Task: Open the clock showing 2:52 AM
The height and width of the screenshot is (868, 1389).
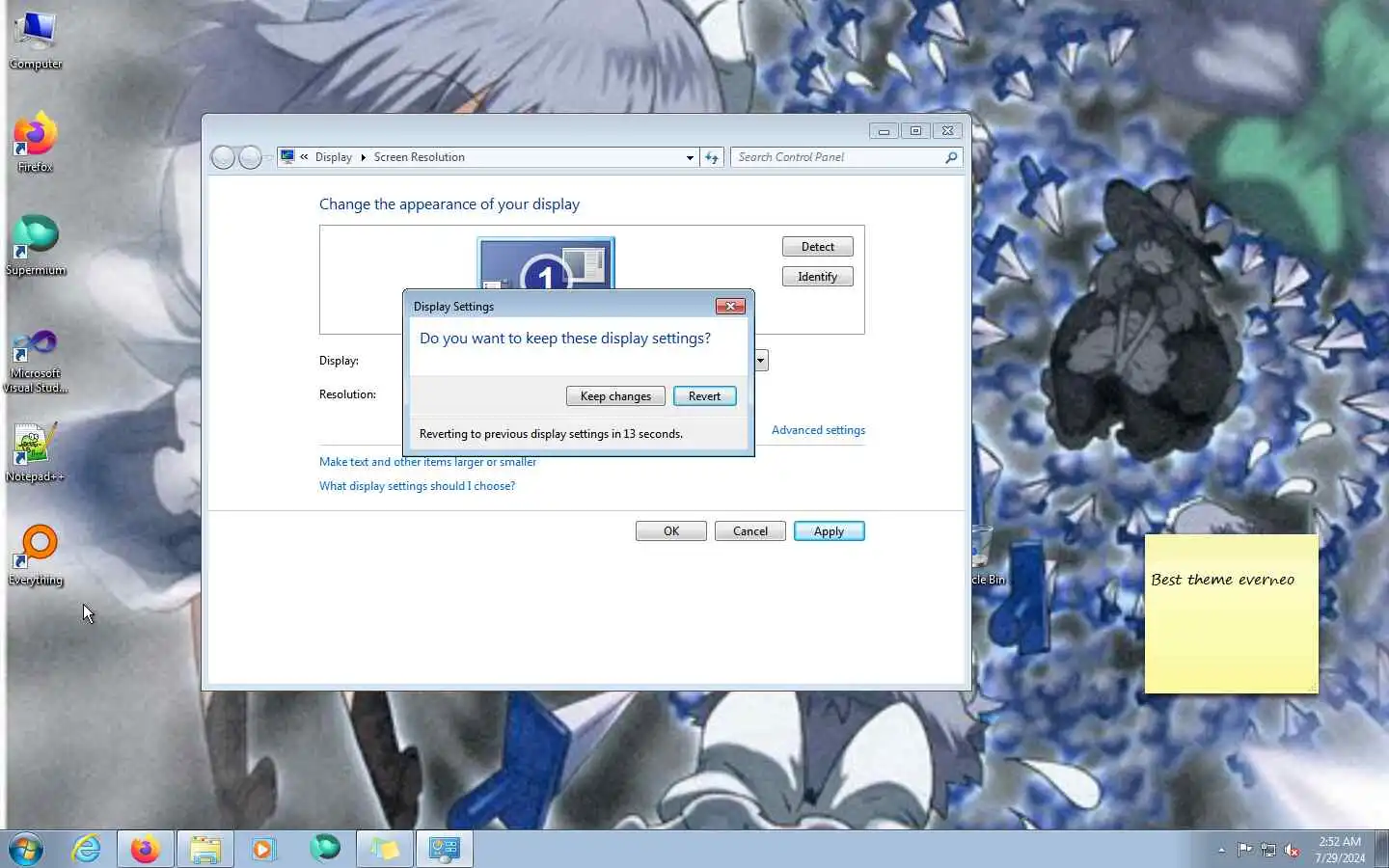Action: (1340, 850)
